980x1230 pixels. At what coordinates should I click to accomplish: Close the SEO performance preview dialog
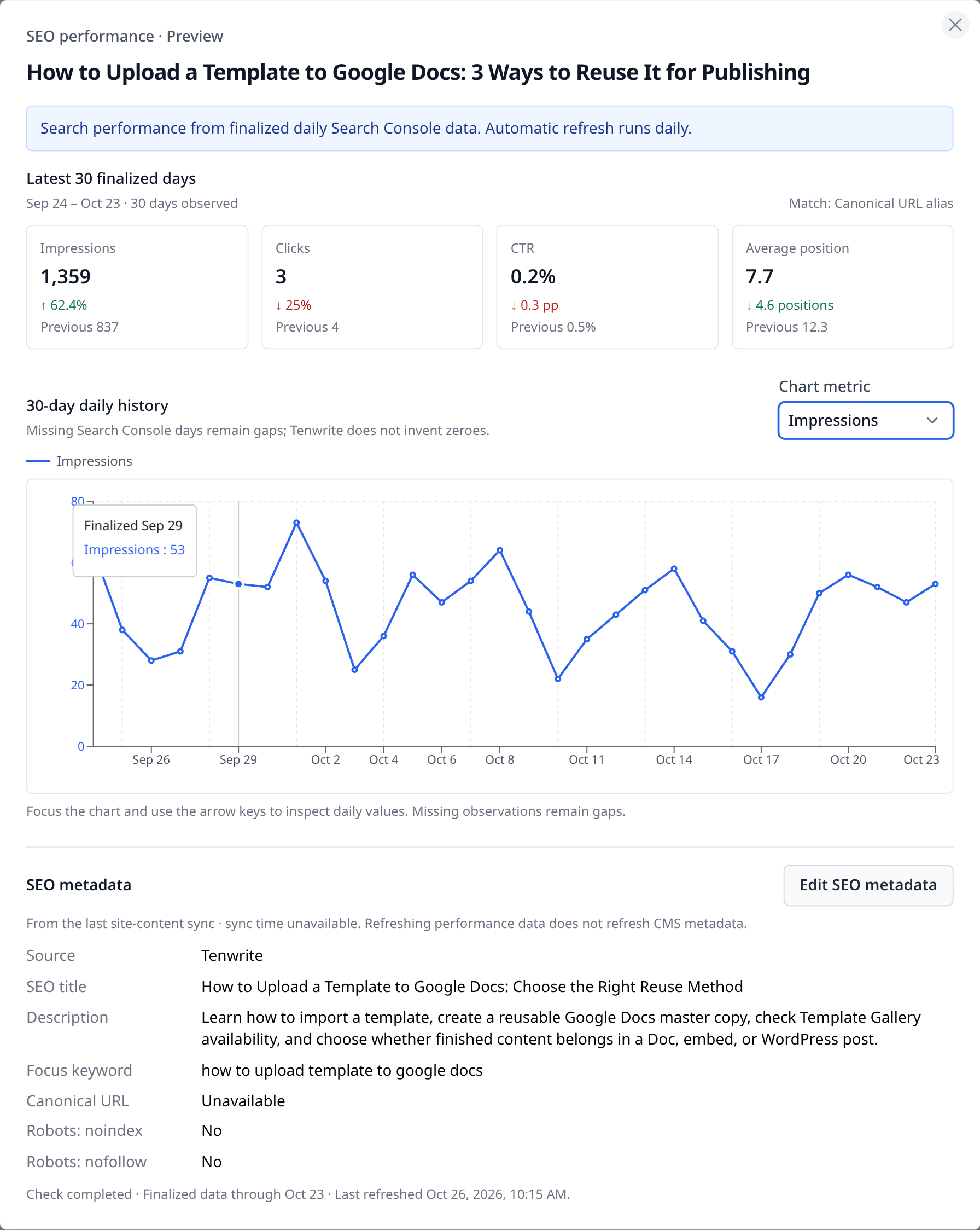coord(955,25)
